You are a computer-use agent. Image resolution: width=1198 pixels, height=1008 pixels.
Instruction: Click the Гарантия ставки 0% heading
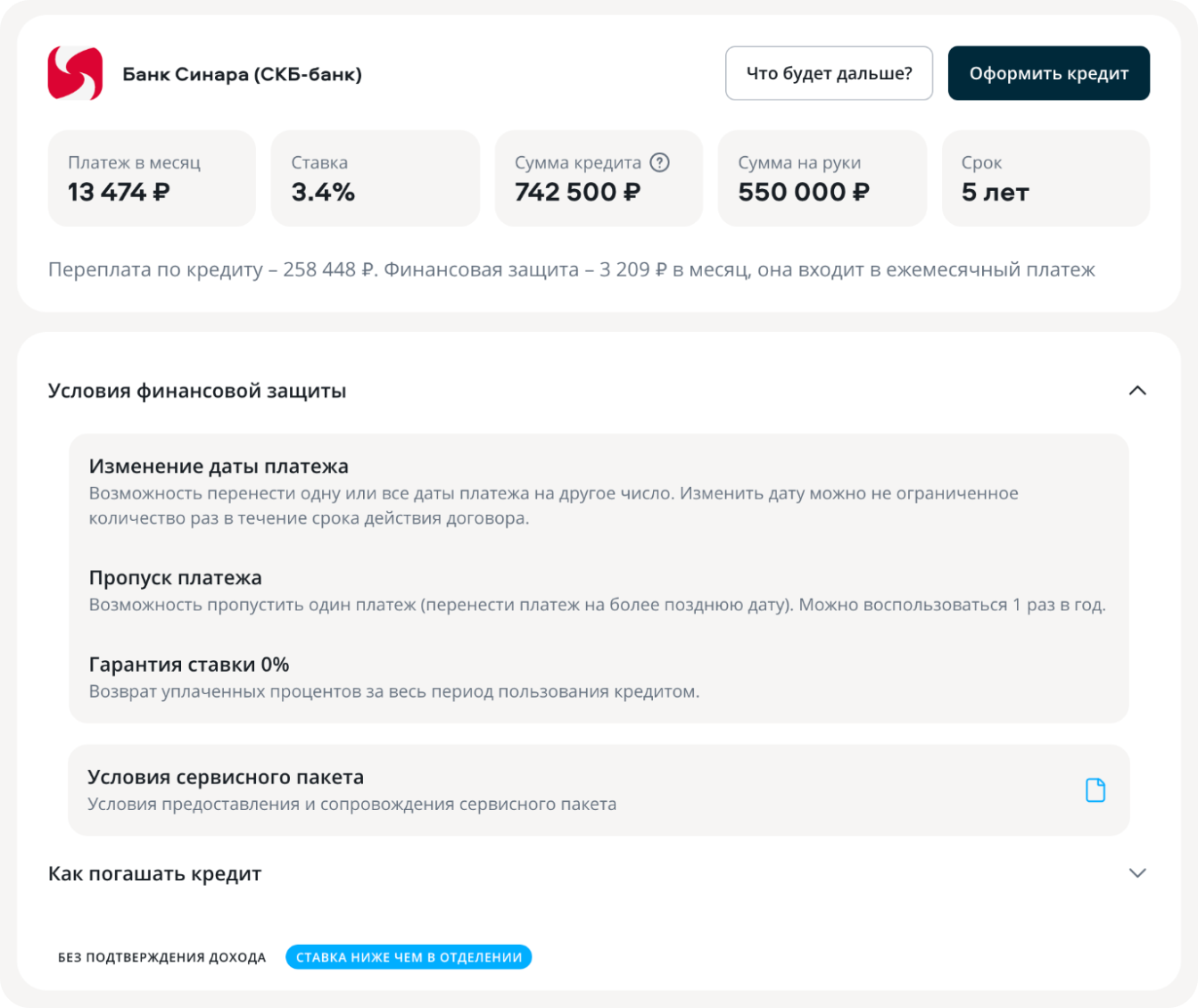pos(189,665)
